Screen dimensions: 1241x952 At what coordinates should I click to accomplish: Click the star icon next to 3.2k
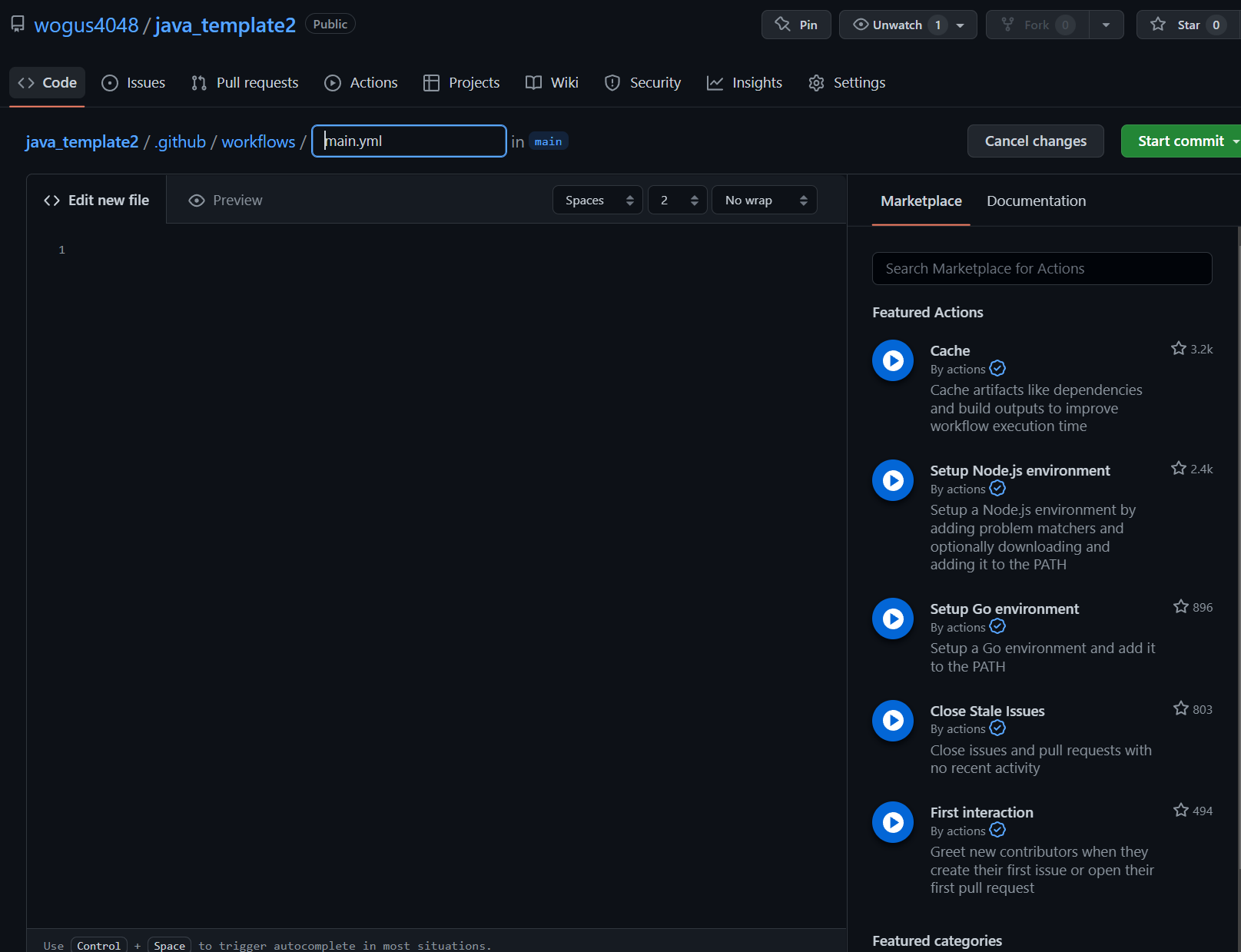coord(1179,349)
